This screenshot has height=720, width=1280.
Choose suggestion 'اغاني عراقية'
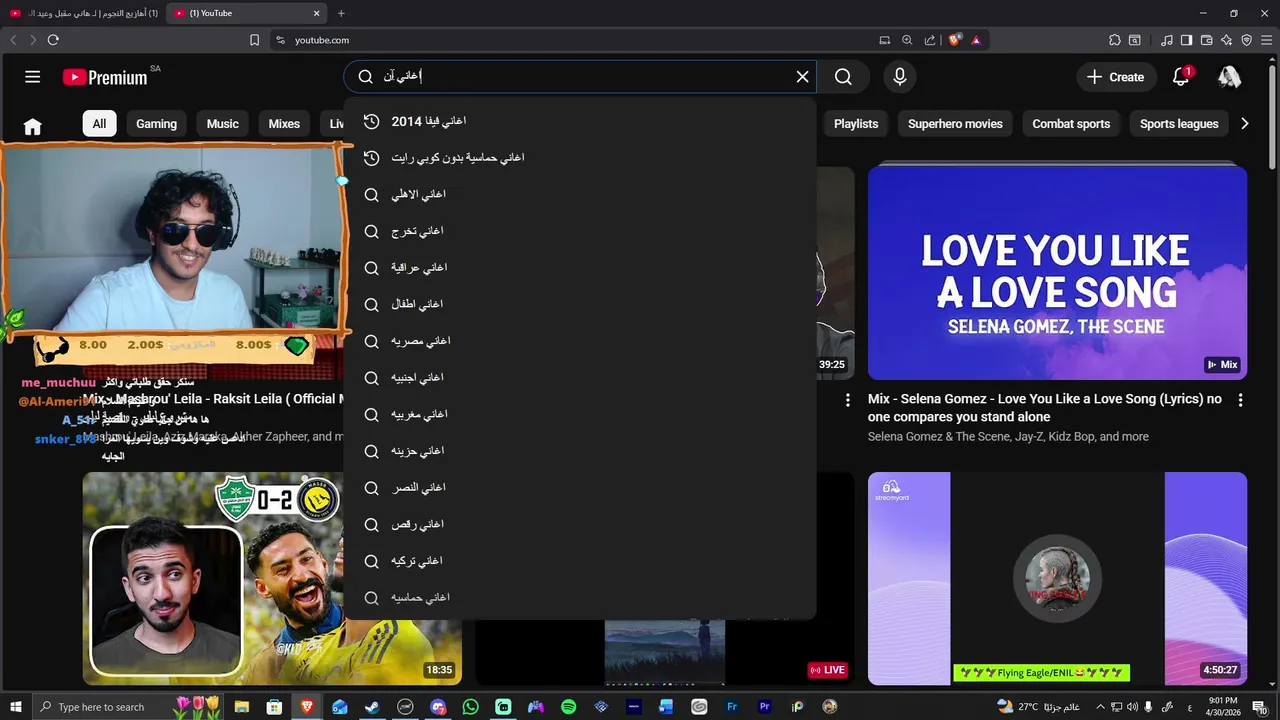tap(580, 268)
